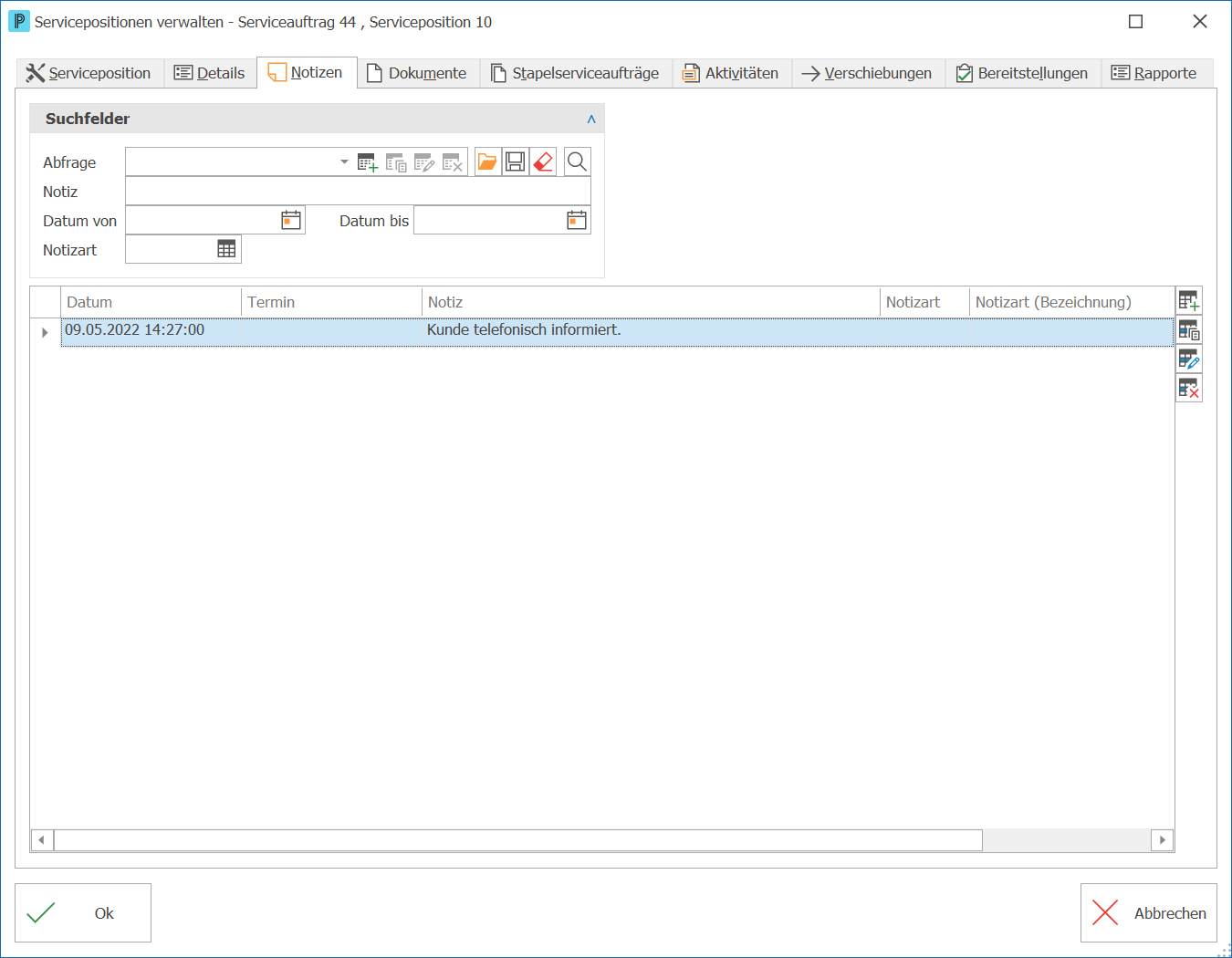Image resolution: width=1232 pixels, height=958 pixels.
Task: Open the Bereitstellungen tab
Action: point(1023,73)
